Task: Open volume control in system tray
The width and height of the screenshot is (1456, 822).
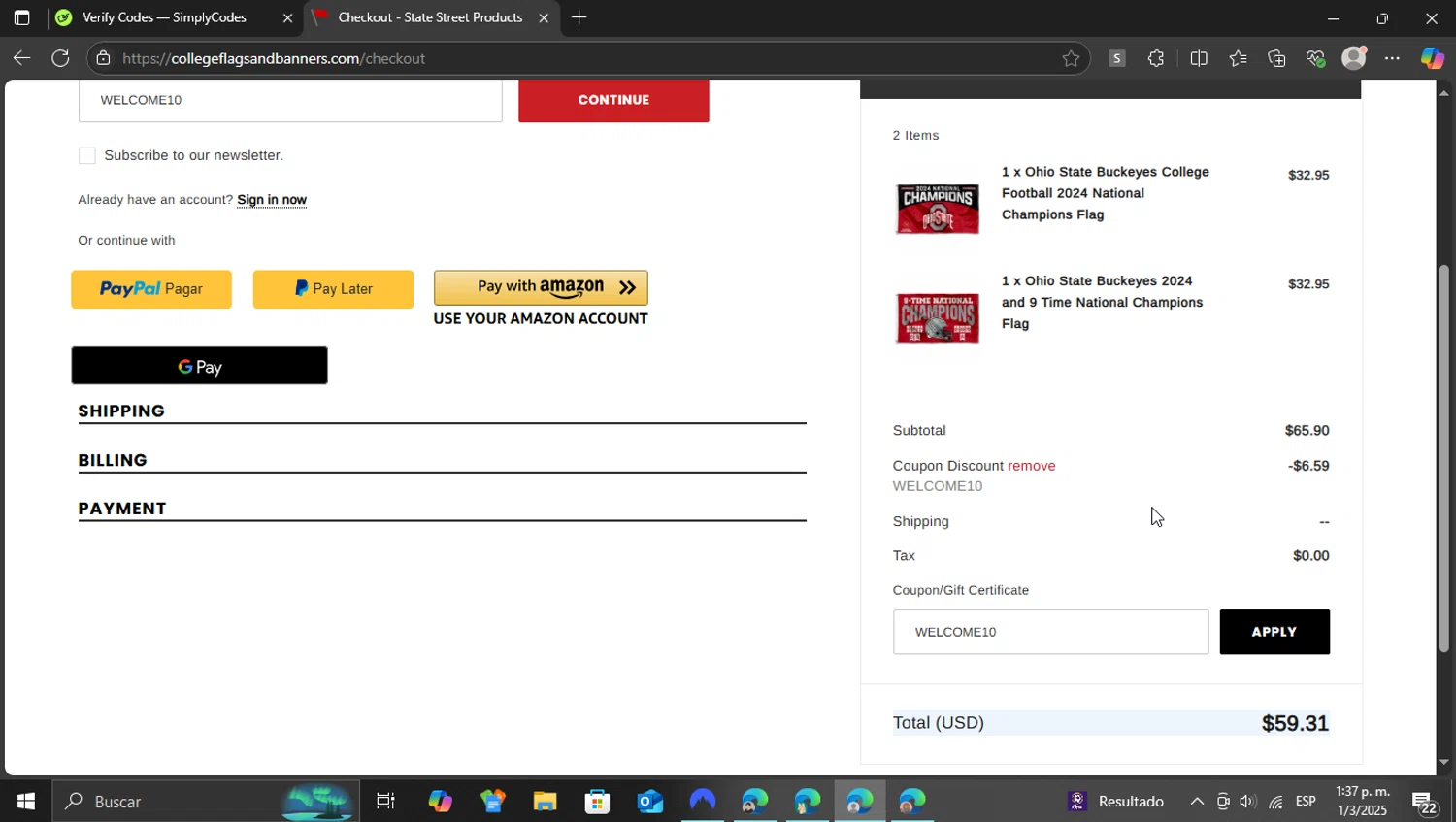Action: point(1248,802)
